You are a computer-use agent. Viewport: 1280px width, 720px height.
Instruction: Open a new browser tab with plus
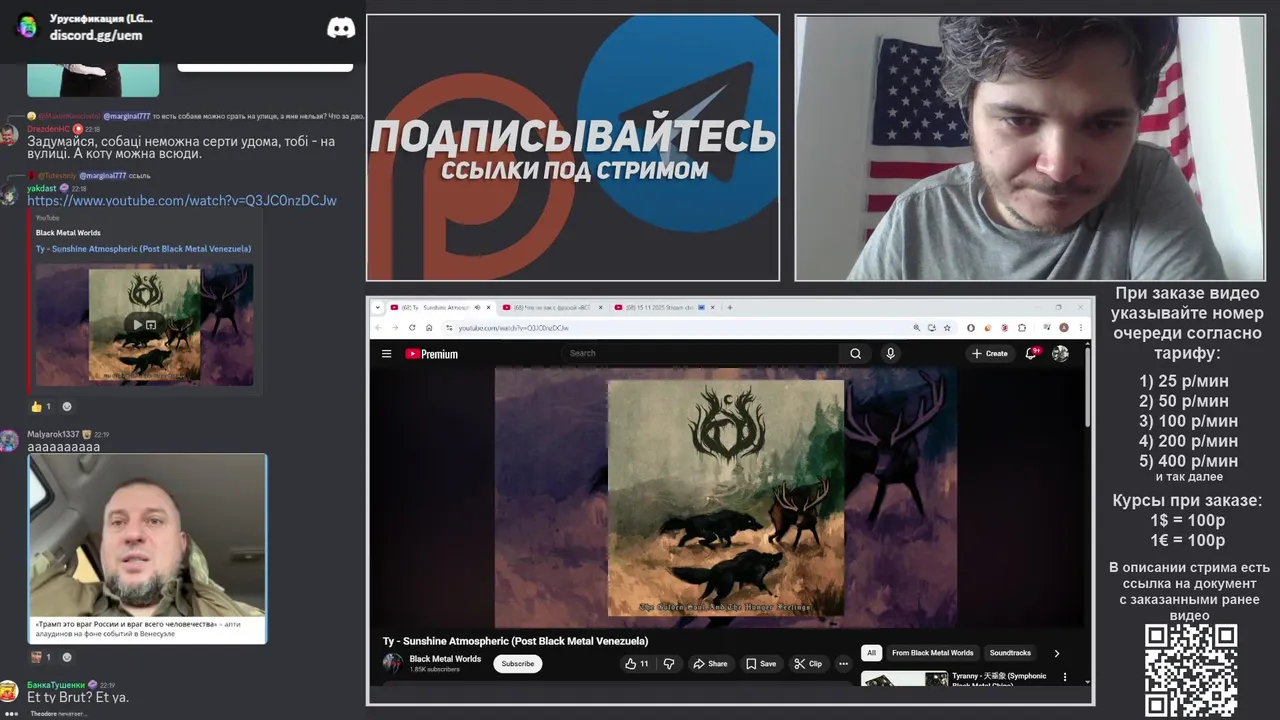coord(730,307)
